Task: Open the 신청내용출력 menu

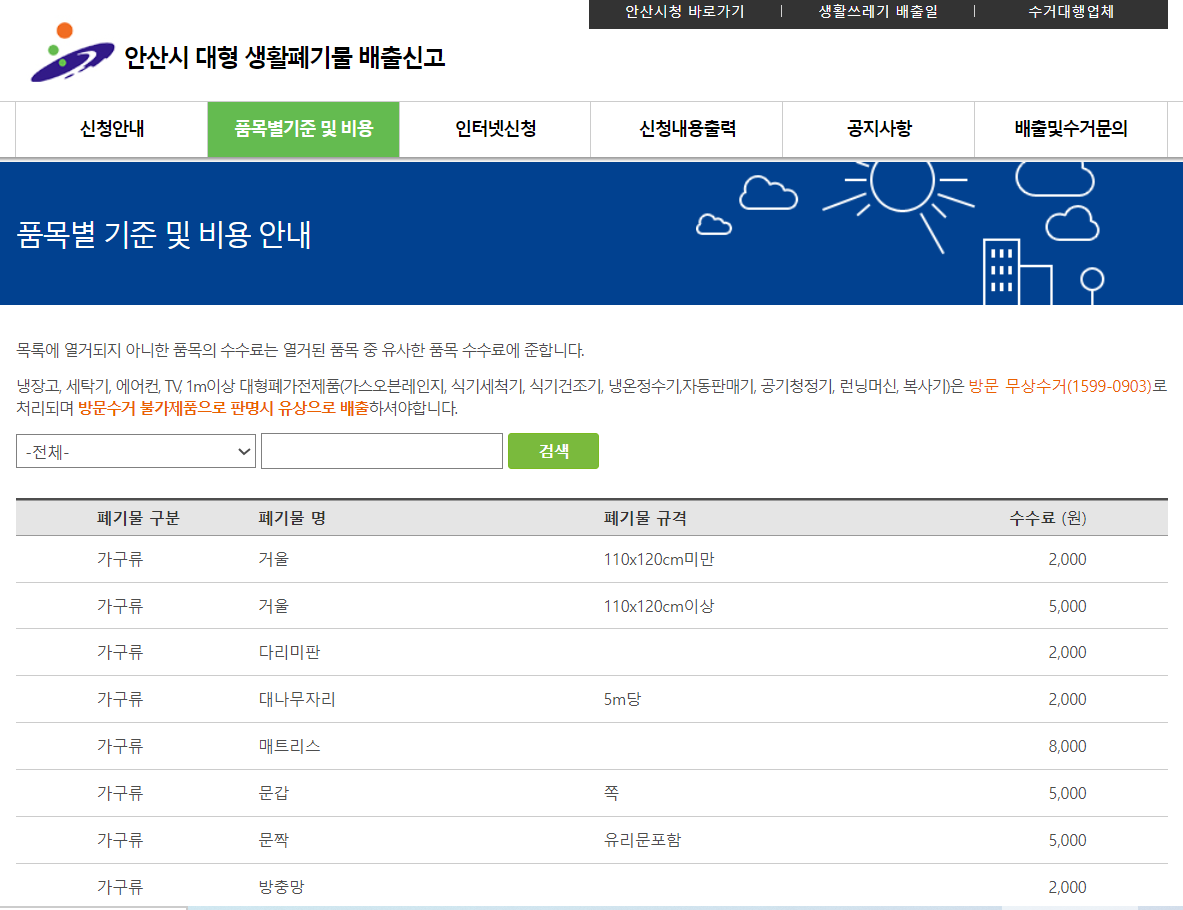Action: click(x=686, y=129)
